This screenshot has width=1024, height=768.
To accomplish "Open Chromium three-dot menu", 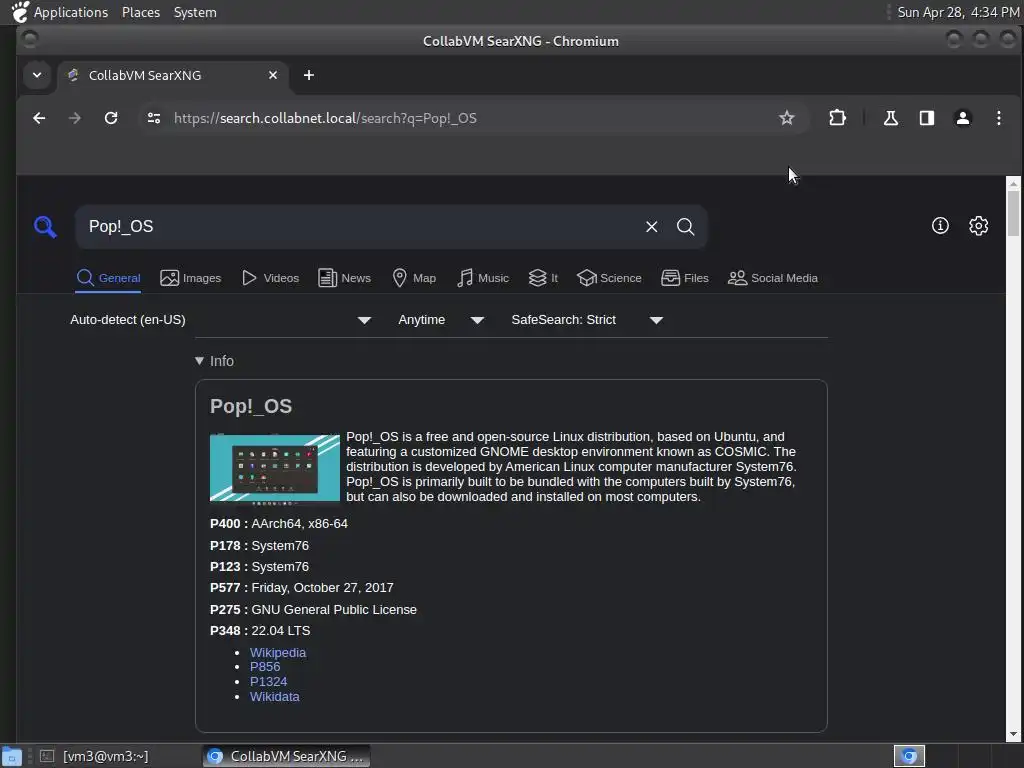I will [x=999, y=118].
